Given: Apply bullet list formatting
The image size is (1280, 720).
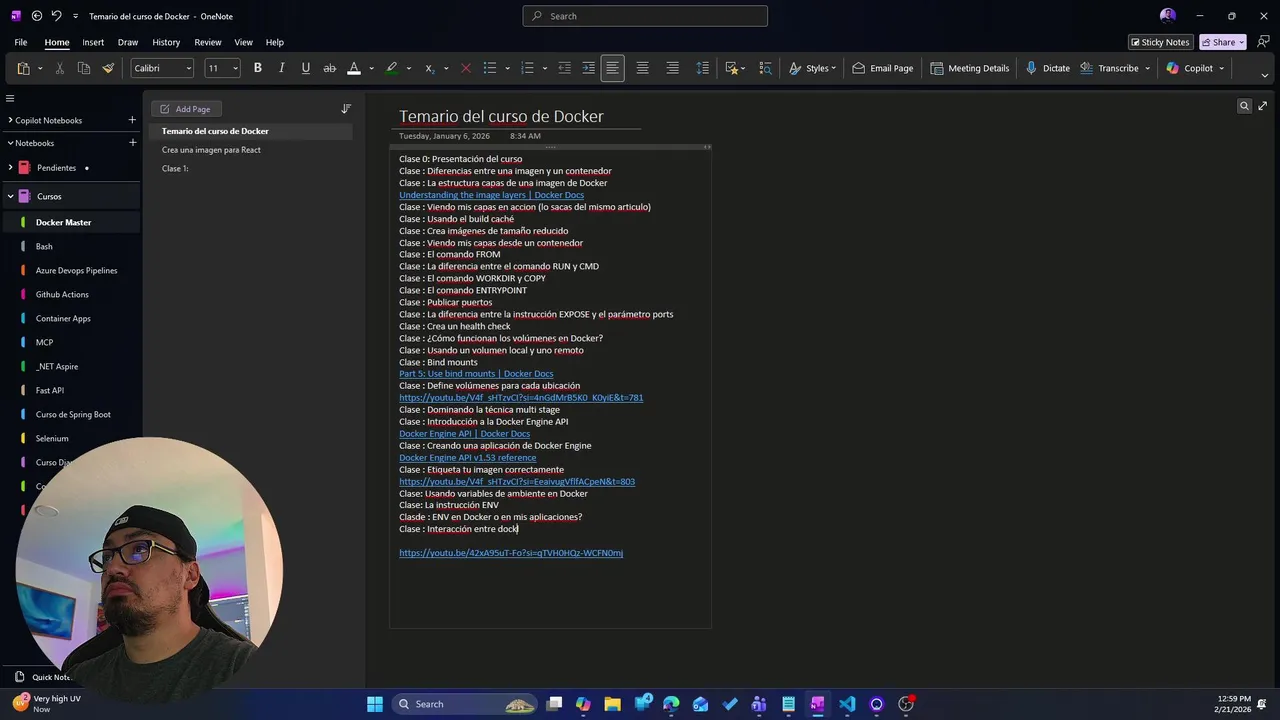Looking at the screenshot, I should [490, 68].
